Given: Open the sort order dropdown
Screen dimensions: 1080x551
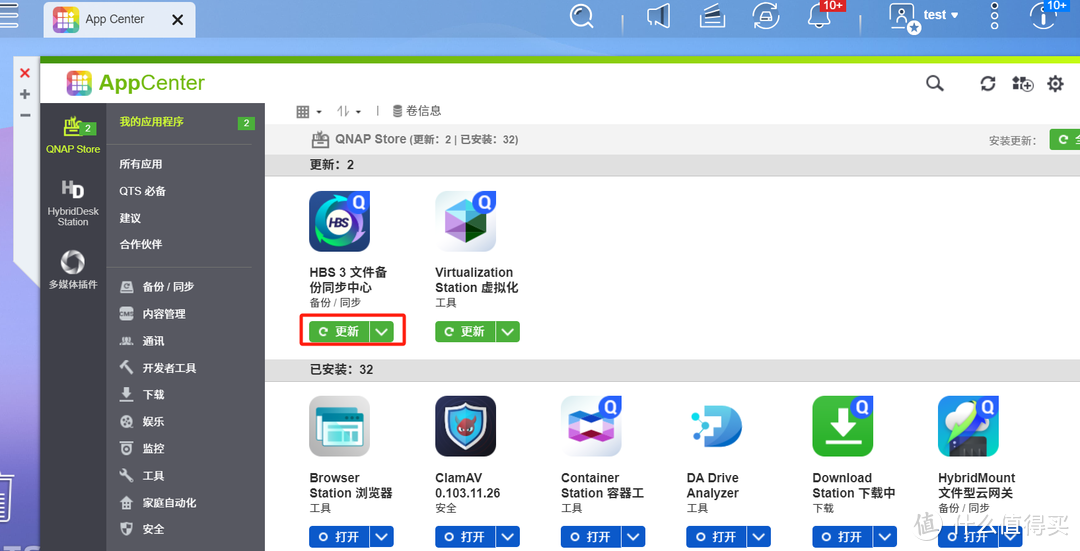Looking at the screenshot, I should [x=349, y=112].
